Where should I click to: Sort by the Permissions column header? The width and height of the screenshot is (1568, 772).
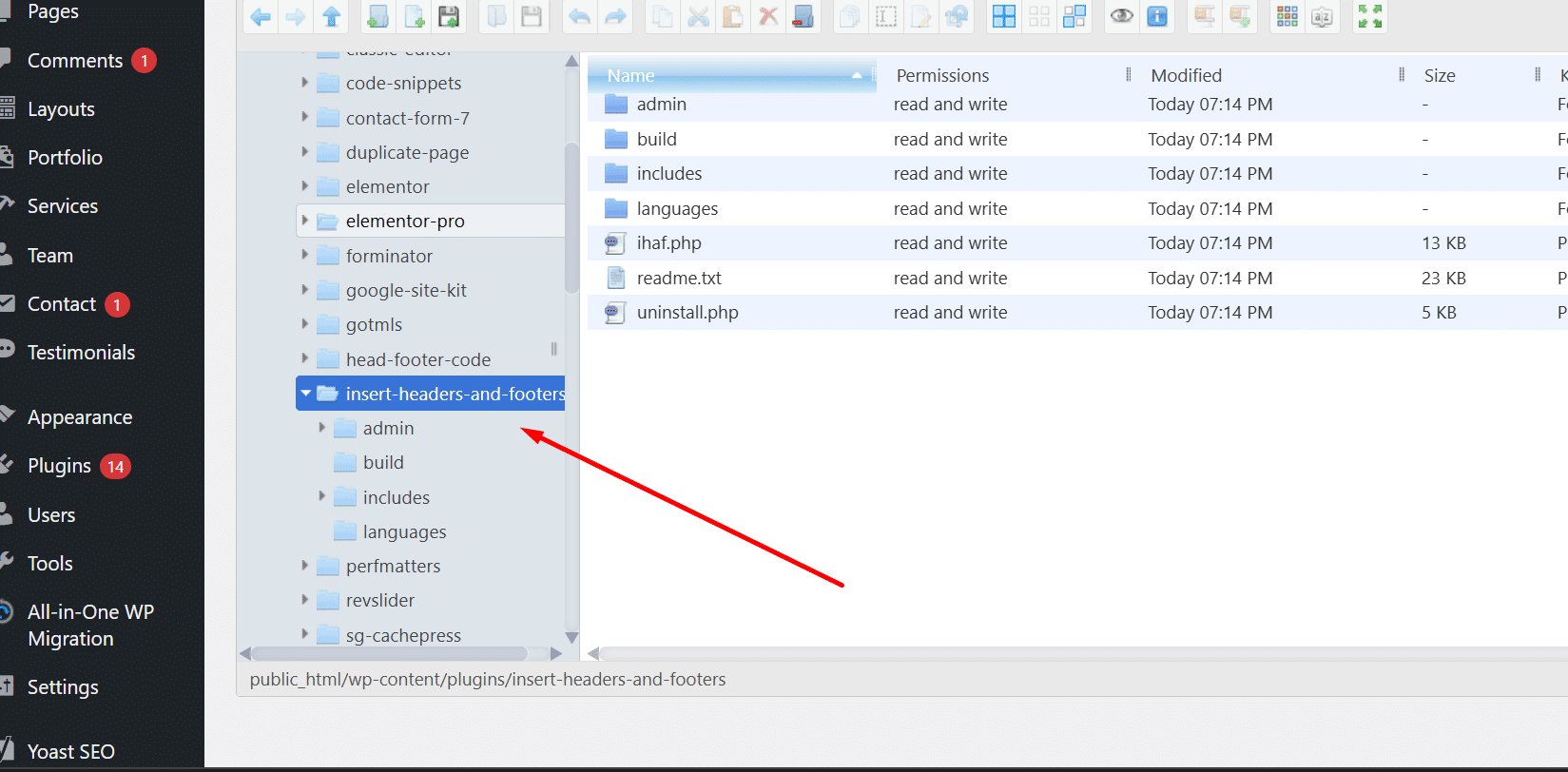click(1006, 75)
